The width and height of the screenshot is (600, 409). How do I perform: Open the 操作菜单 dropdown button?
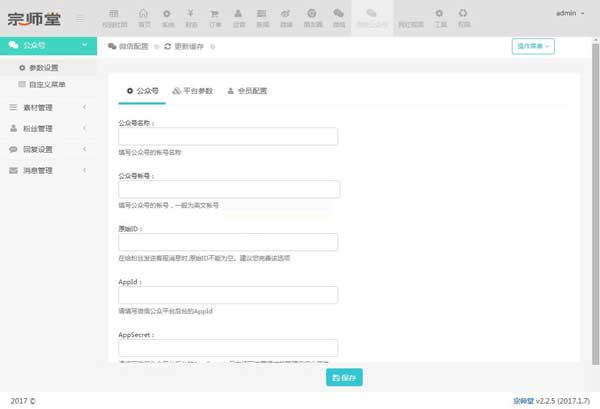coord(532,46)
